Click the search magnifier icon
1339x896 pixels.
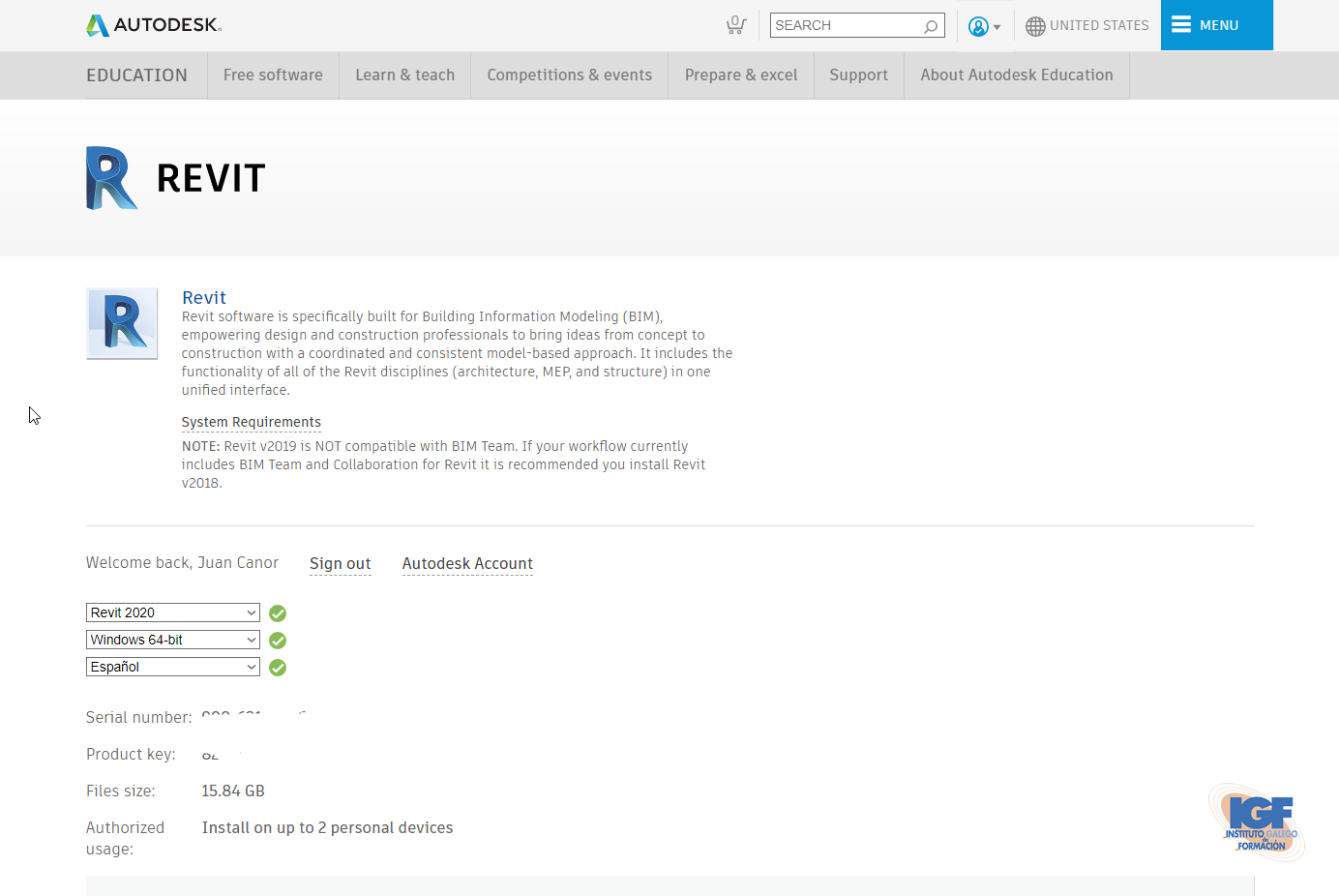pos(930,25)
